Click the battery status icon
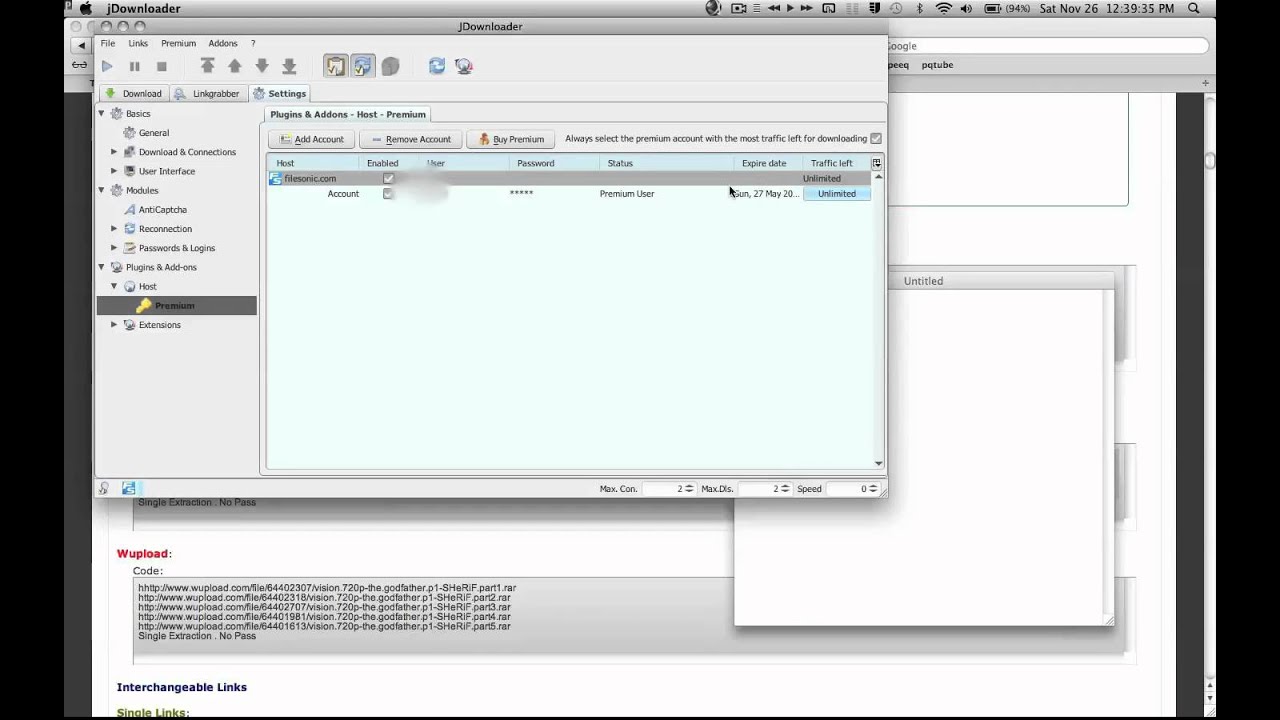 tap(993, 8)
